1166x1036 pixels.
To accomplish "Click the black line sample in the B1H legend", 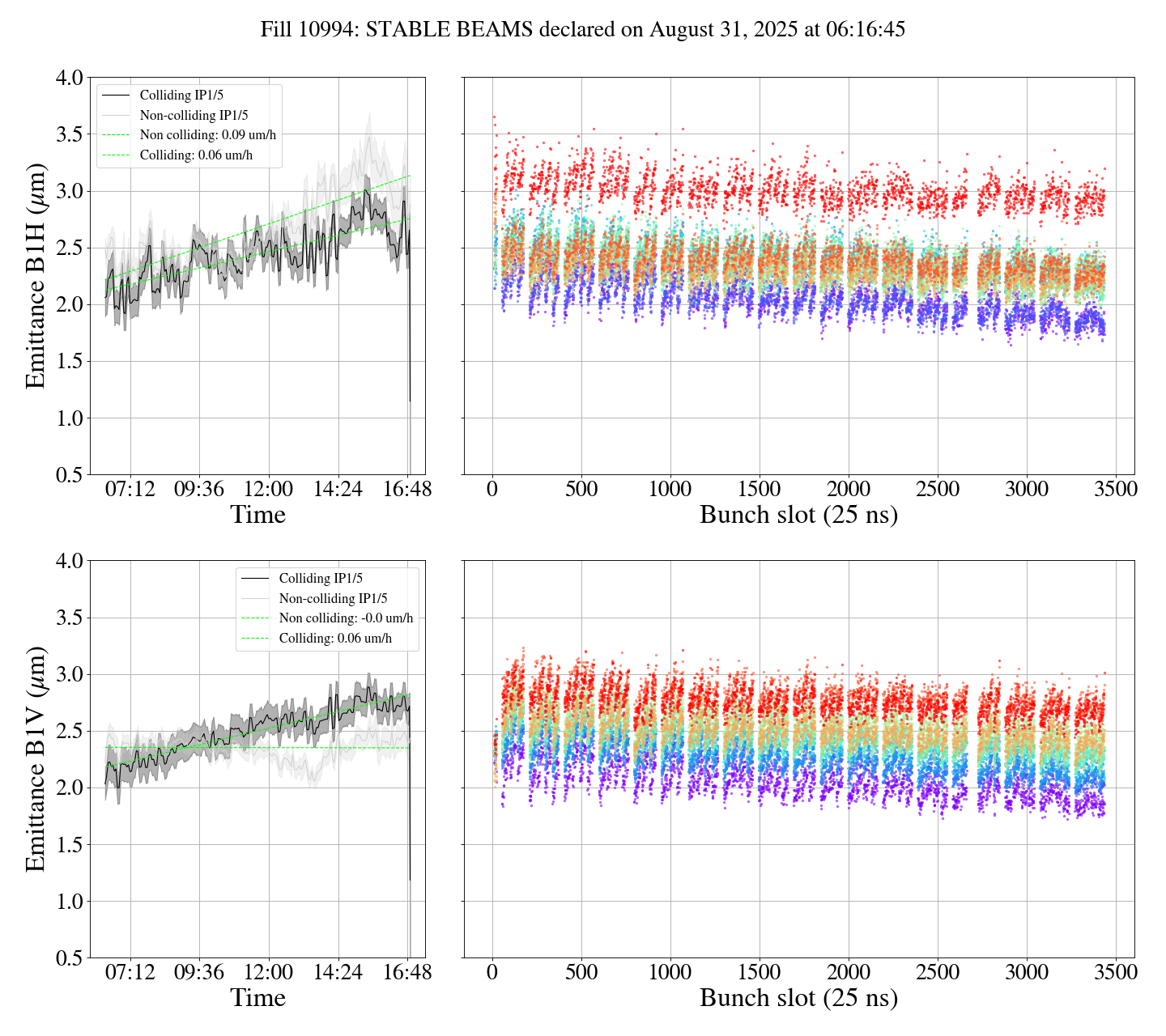I will [x=117, y=96].
